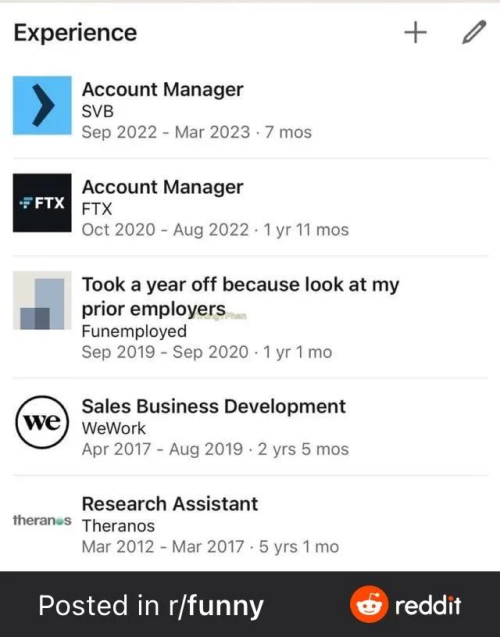Screen dimensions: 500x637
Task: Select the WeWork company name text
Action: [113, 429]
